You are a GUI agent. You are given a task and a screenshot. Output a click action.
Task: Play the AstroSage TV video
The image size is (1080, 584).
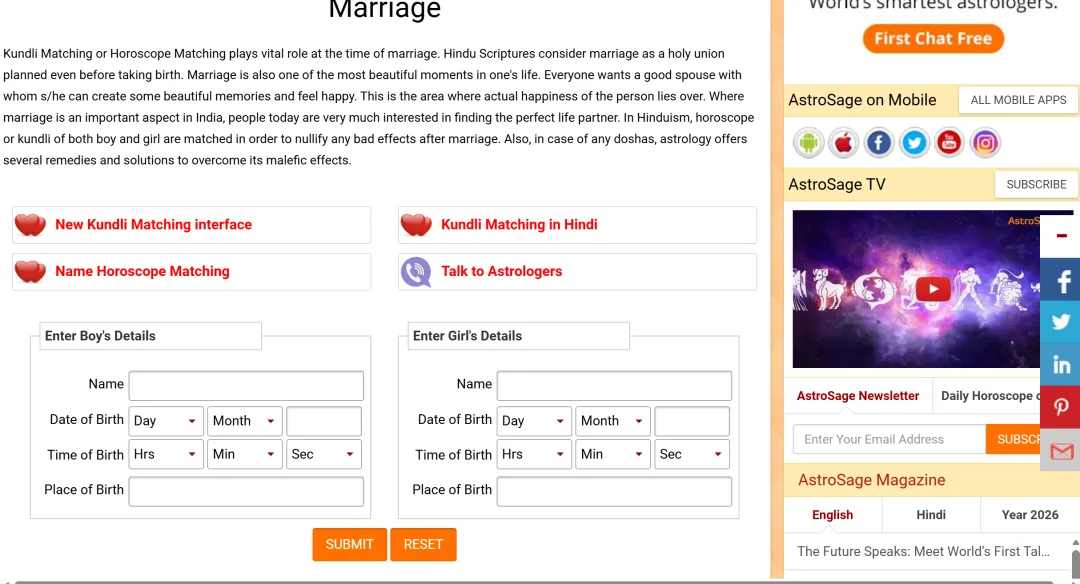(933, 289)
